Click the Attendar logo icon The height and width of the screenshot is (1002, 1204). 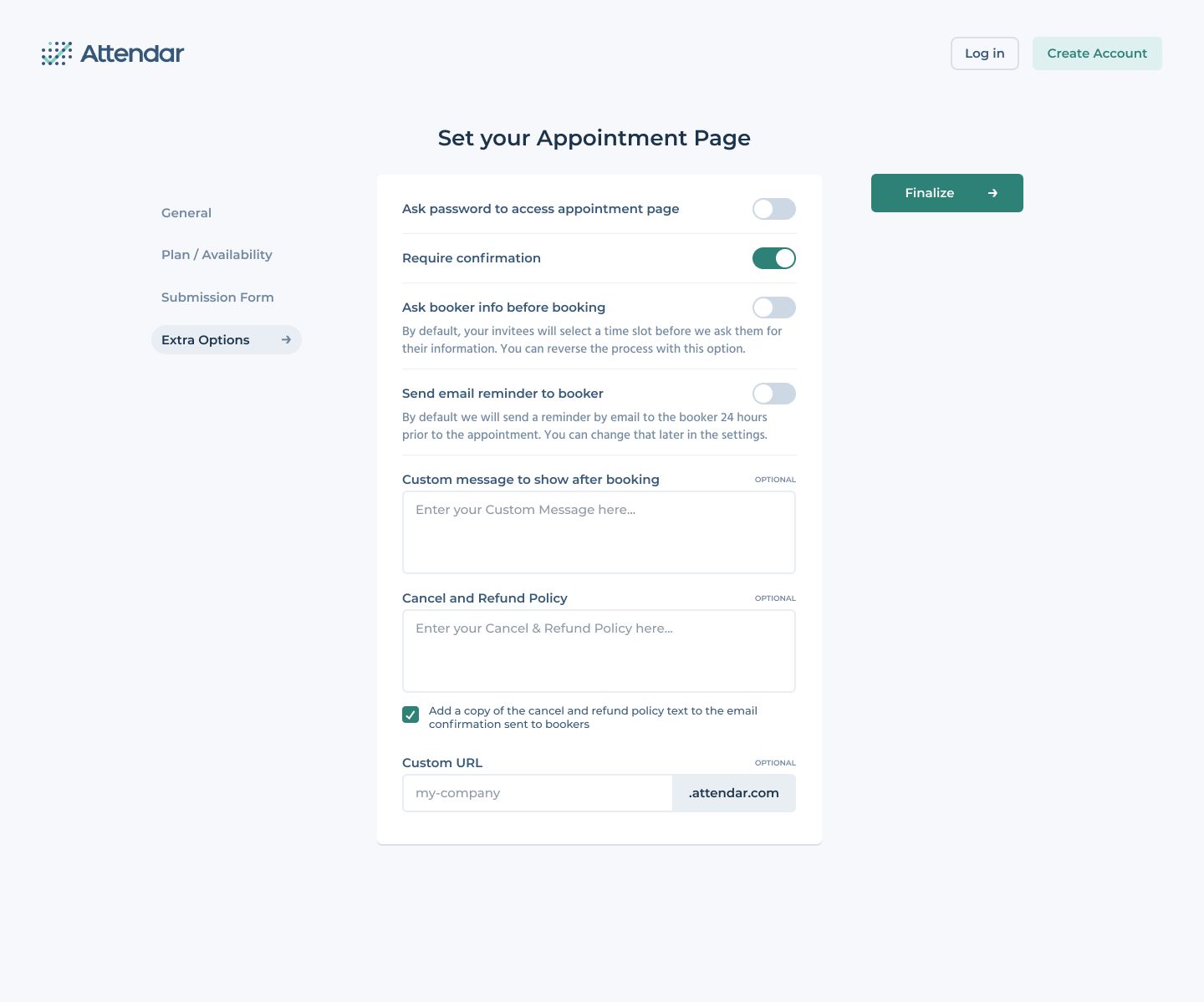(57, 53)
